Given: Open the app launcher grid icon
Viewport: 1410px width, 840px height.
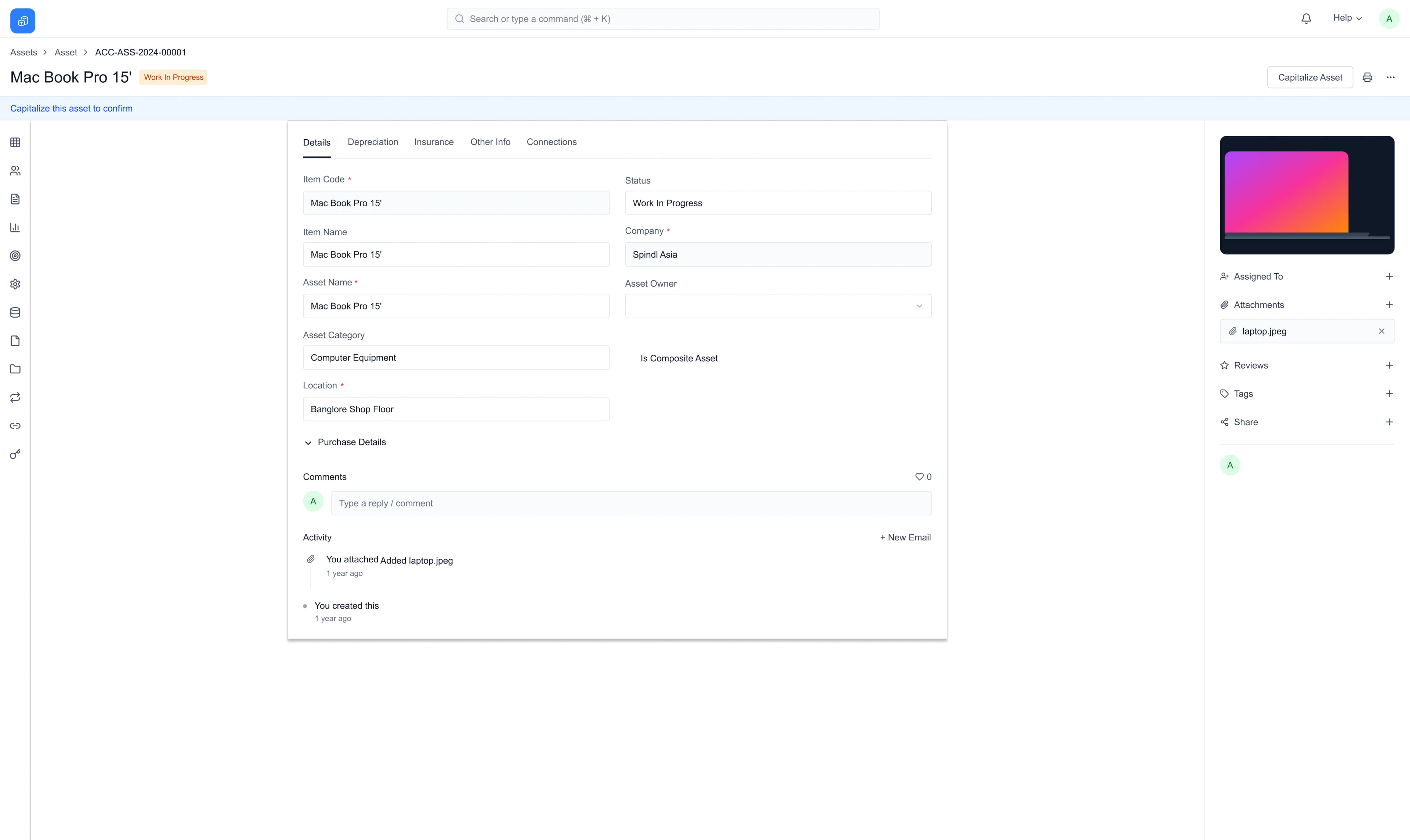Looking at the screenshot, I should (15, 142).
